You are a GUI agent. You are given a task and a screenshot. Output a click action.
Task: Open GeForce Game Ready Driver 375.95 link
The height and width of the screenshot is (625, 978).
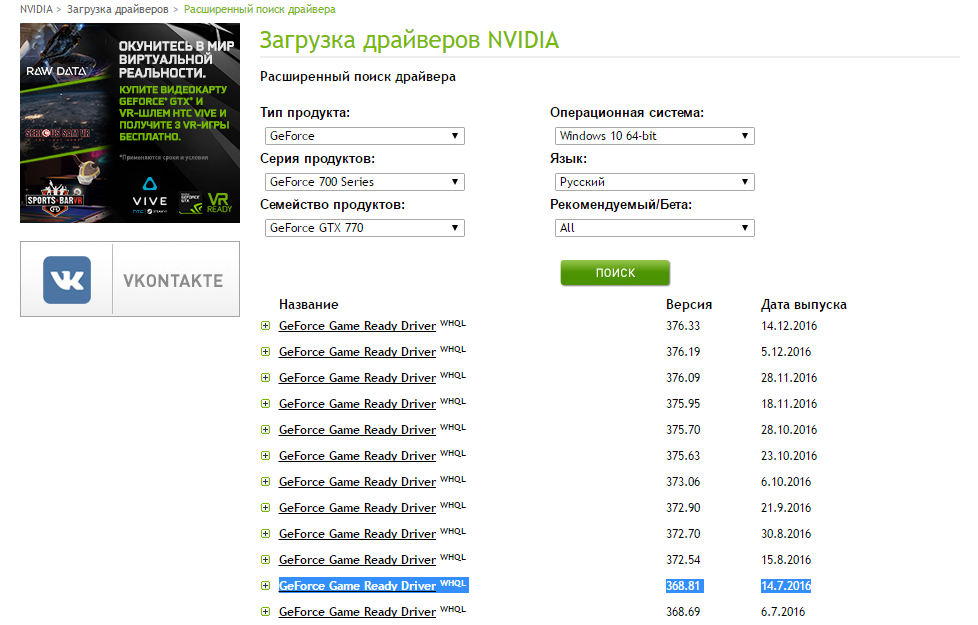click(357, 404)
